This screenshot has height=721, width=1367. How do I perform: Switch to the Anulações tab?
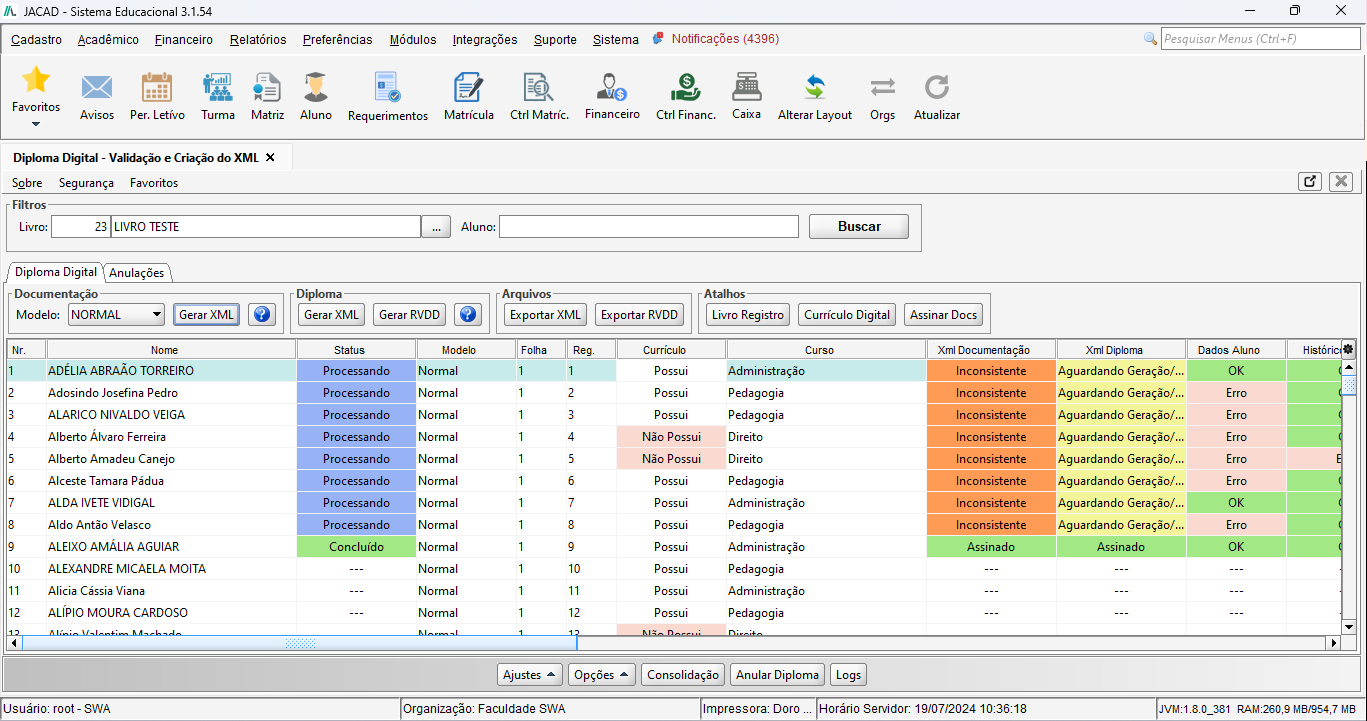pos(138,273)
